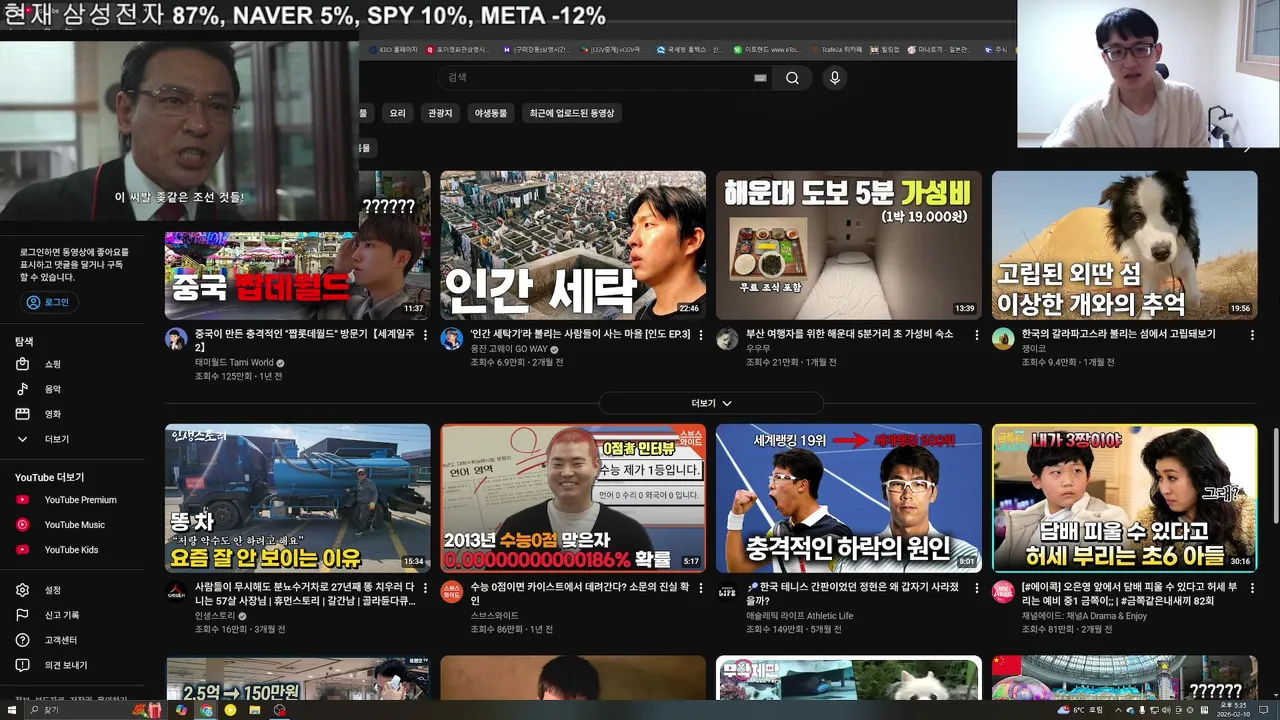Screen dimensions: 1280x720
Task: Open the 충격적인 하락의 원인 tennis thumbnail
Action: pos(849,498)
